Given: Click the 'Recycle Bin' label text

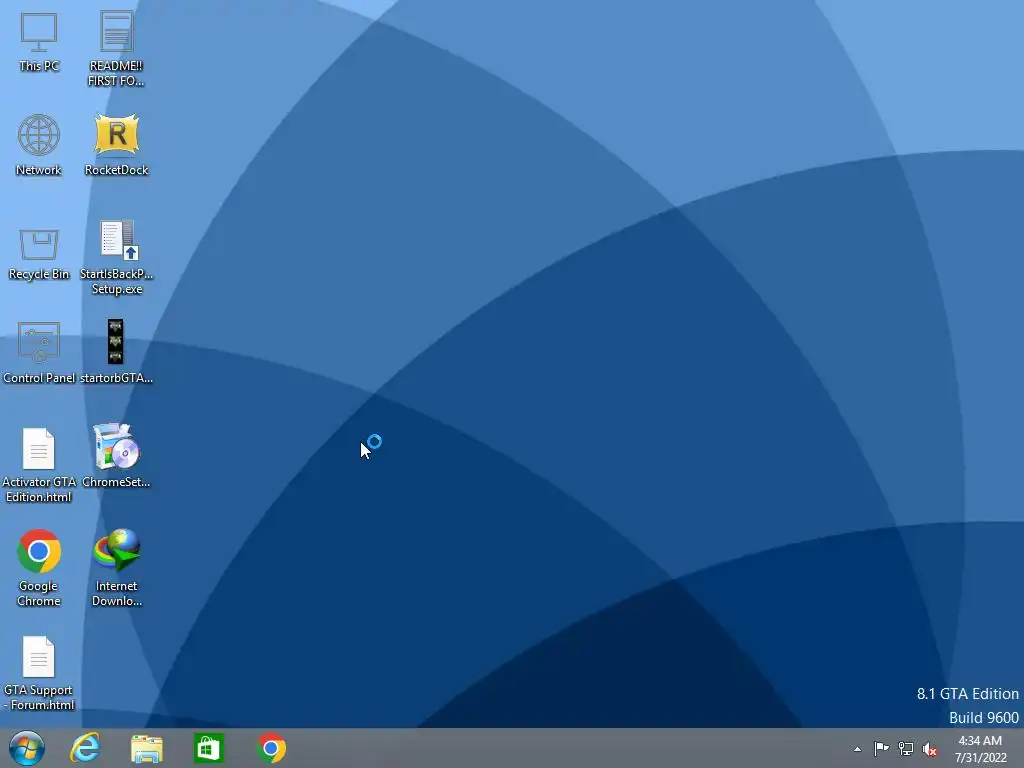Looking at the screenshot, I should coord(39,274).
